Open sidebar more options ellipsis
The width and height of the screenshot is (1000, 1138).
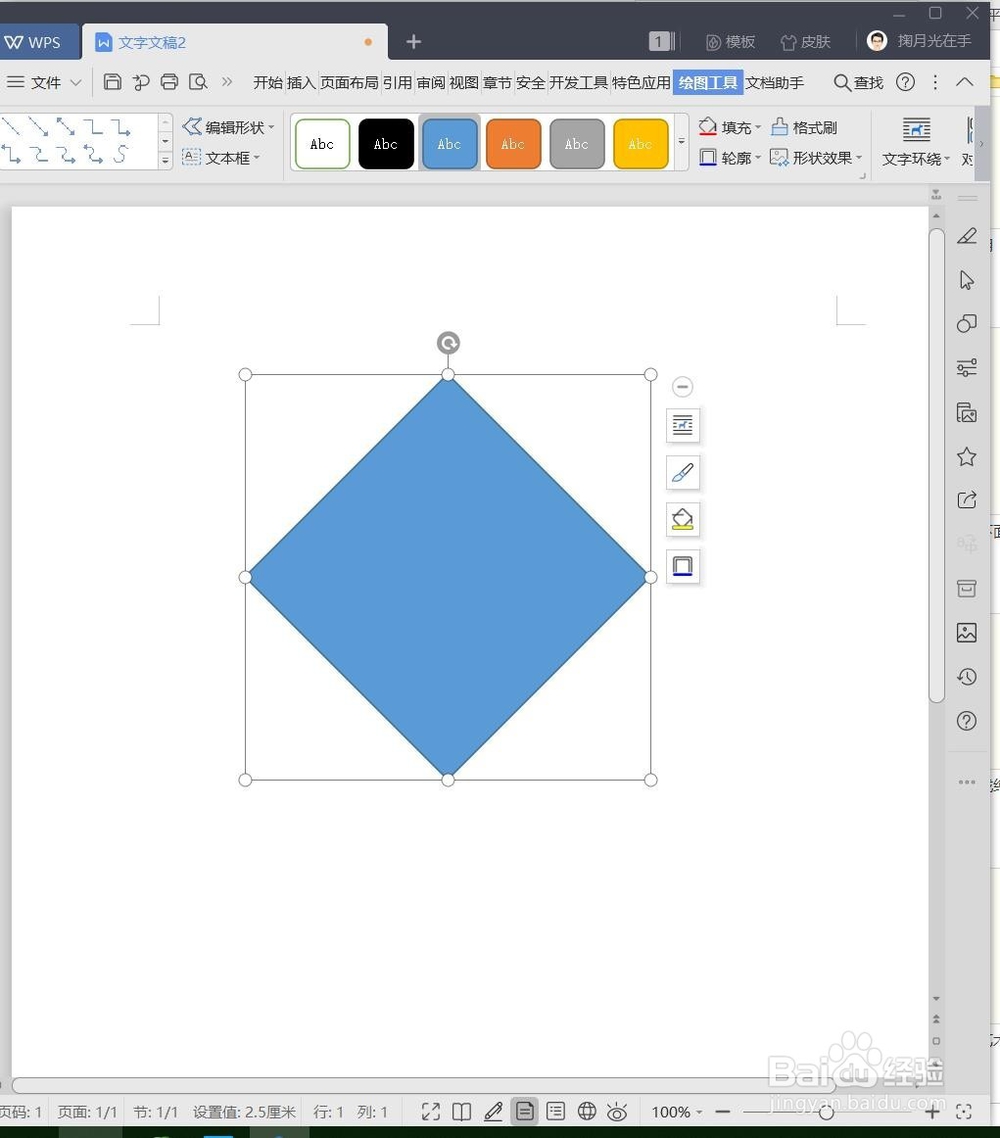pyautogui.click(x=967, y=782)
